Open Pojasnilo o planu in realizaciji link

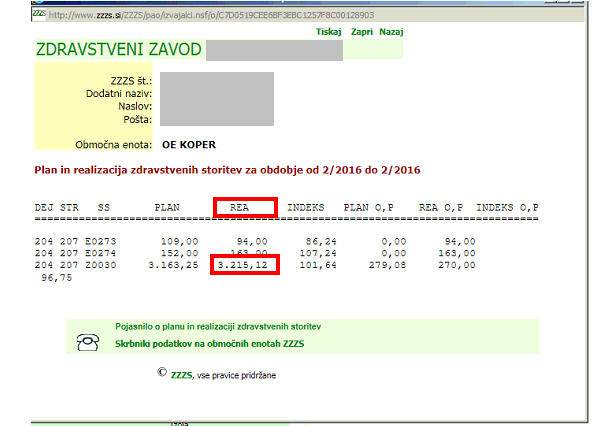click(218, 326)
